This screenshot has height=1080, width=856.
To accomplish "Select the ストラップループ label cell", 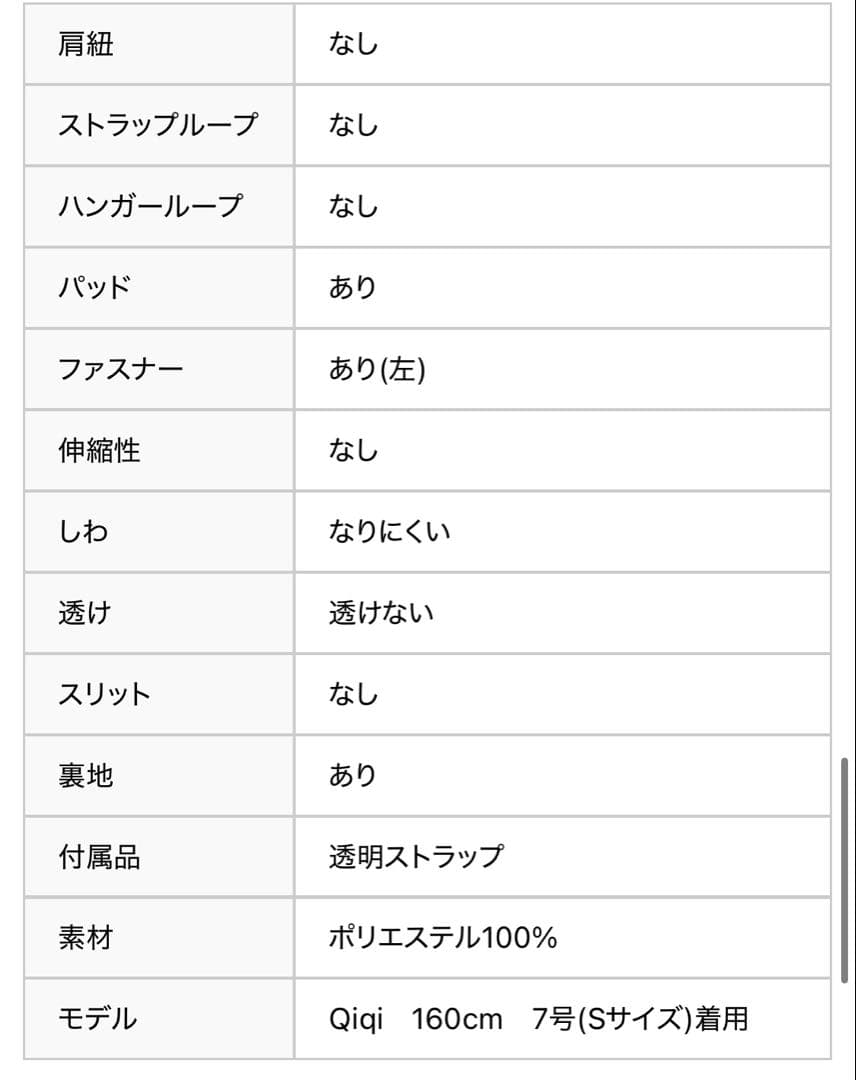I will coord(158,126).
